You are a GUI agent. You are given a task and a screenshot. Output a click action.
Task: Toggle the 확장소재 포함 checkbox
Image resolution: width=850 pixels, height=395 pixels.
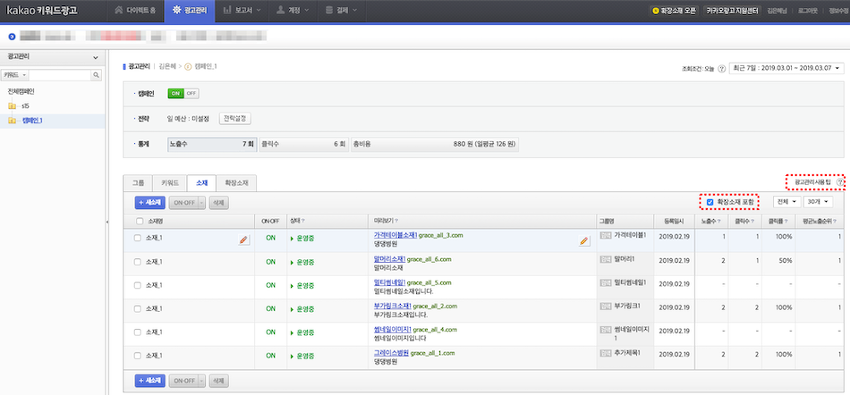pyautogui.click(x=710, y=202)
